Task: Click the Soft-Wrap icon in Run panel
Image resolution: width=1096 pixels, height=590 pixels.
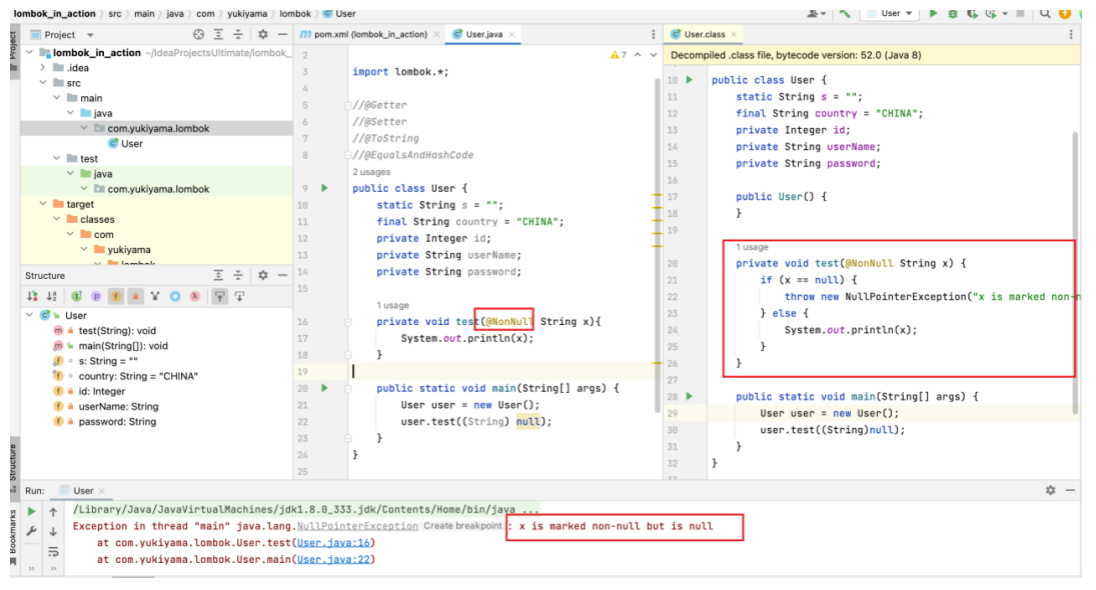Action: point(53,552)
